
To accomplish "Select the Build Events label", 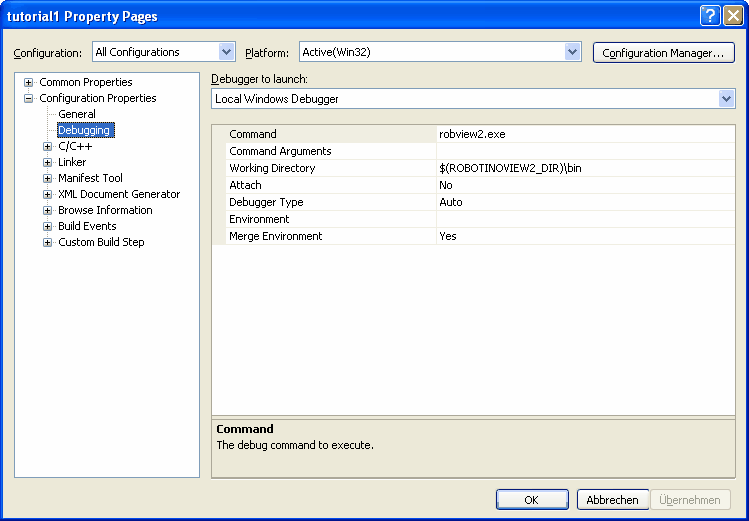I will [87, 226].
